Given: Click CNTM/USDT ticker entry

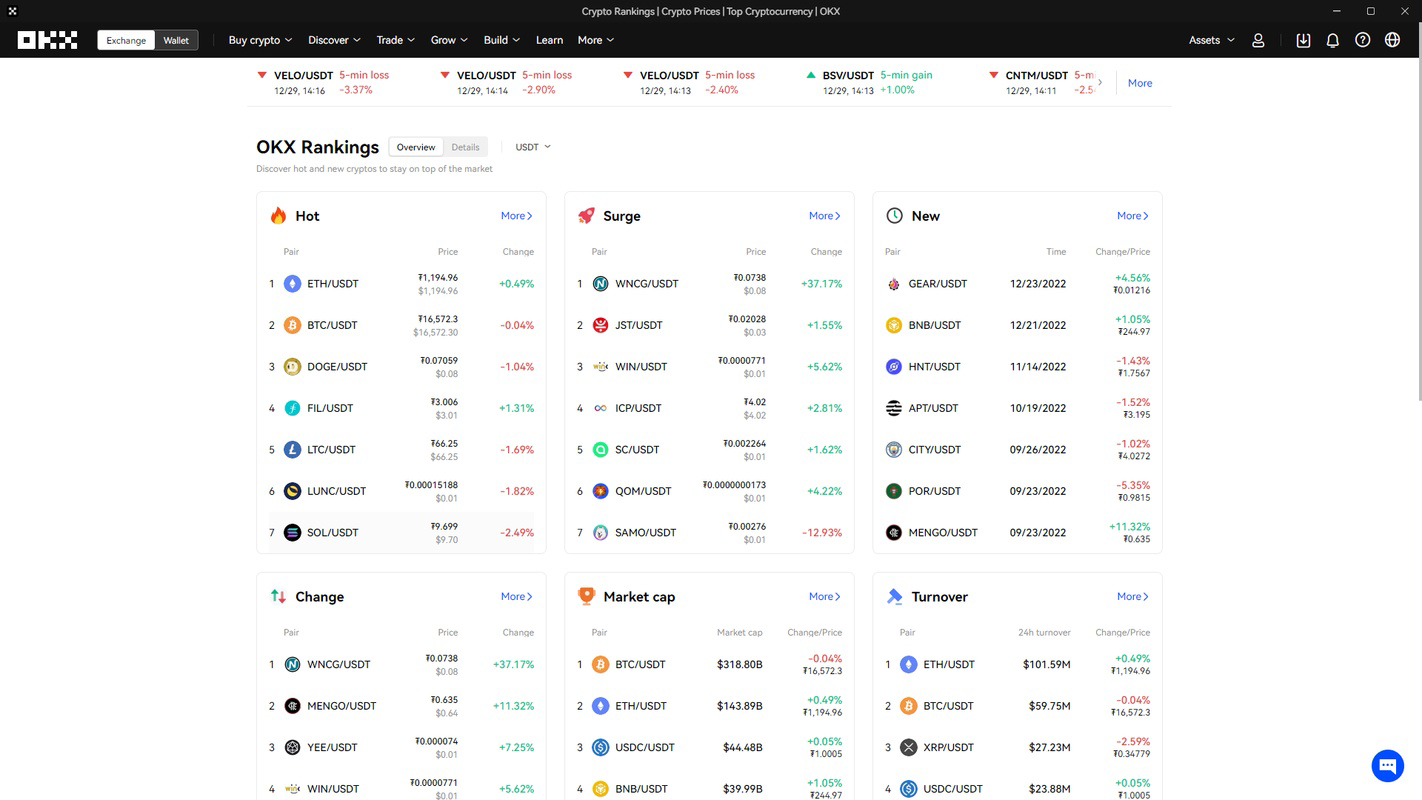Looking at the screenshot, I should click(x=1040, y=82).
